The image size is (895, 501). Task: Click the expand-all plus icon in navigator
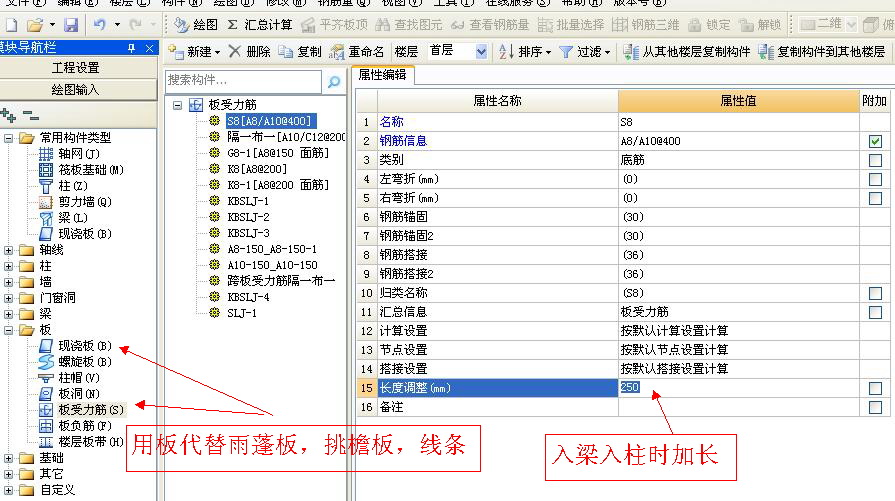(8, 115)
